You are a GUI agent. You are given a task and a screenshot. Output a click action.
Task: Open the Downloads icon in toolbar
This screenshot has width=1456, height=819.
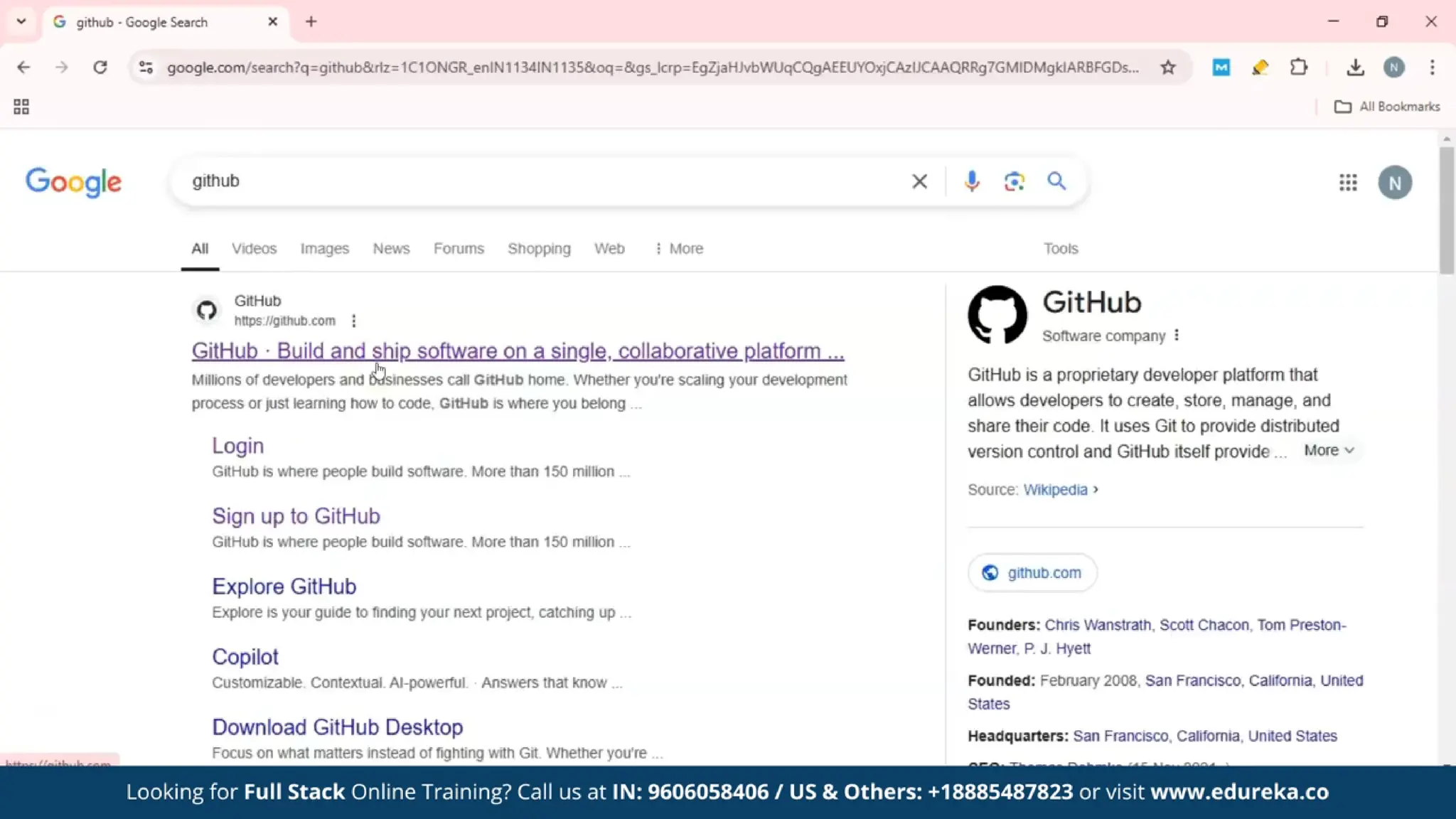(x=1356, y=68)
